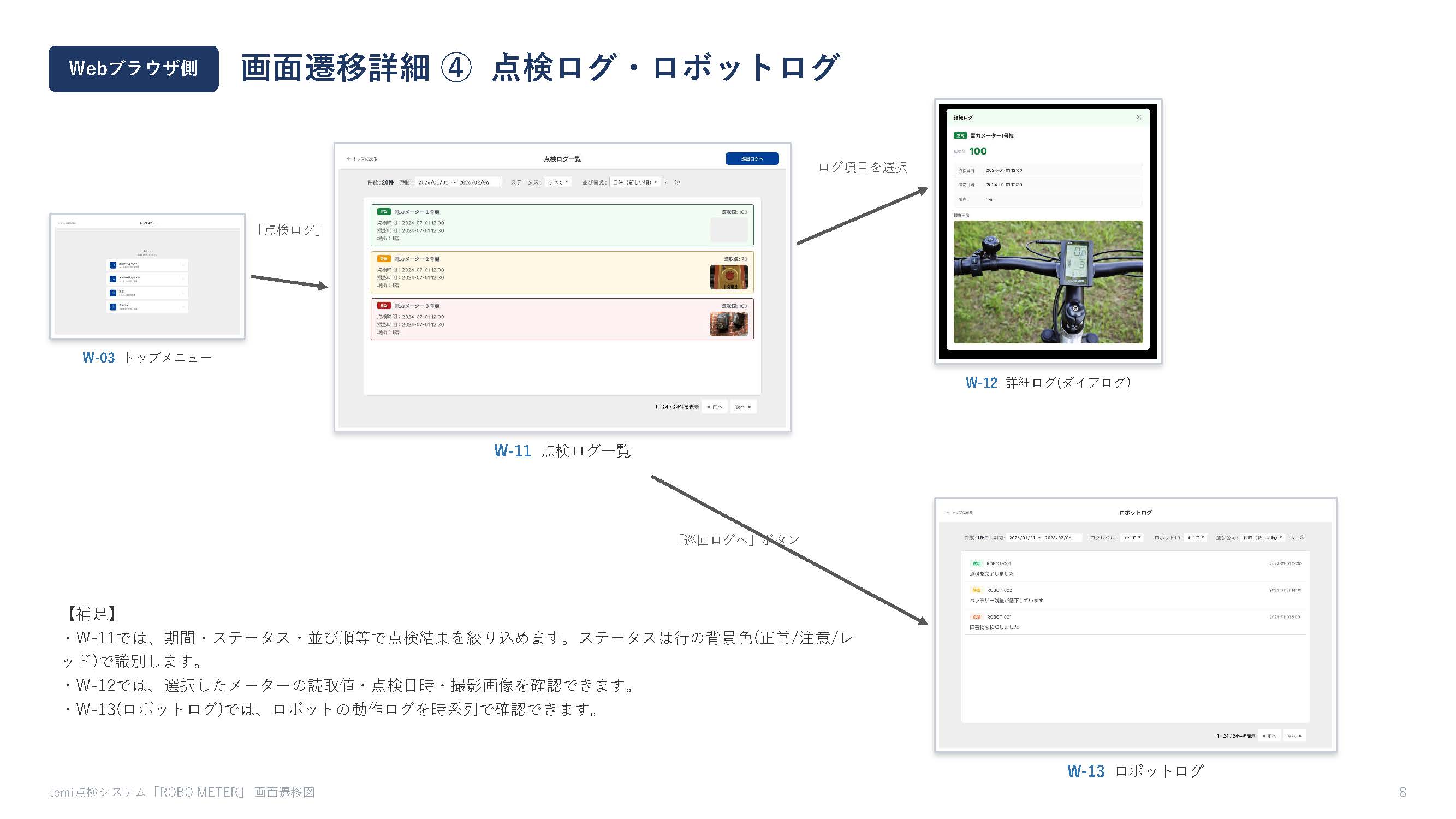The height and width of the screenshot is (819, 1456).
Task: Click the yellow warning badge on the ROBOT-002 row
Action: point(976,590)
